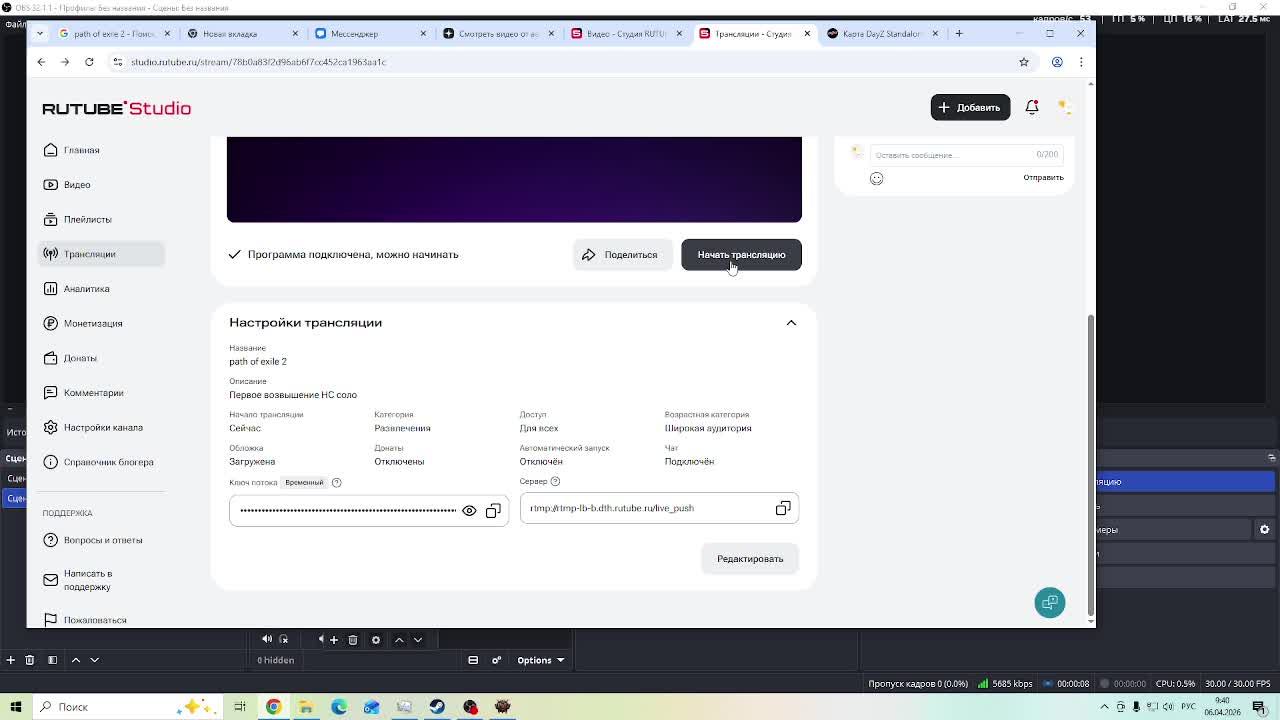Bookmark this page with the star
Image resolution: width=1280 pixels, height=720 pixels.
pos(1024,62)
